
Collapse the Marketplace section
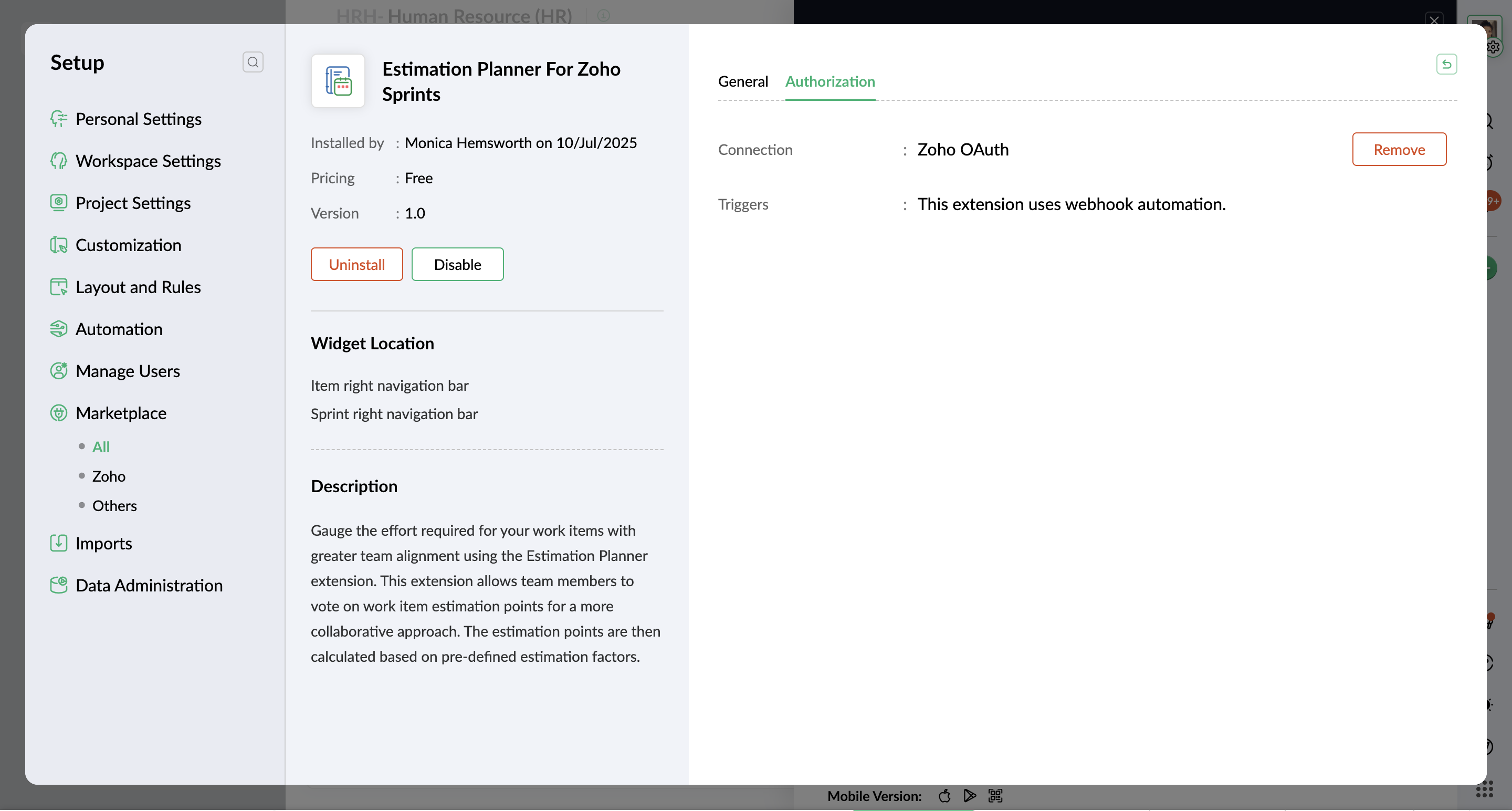[121, 413]
